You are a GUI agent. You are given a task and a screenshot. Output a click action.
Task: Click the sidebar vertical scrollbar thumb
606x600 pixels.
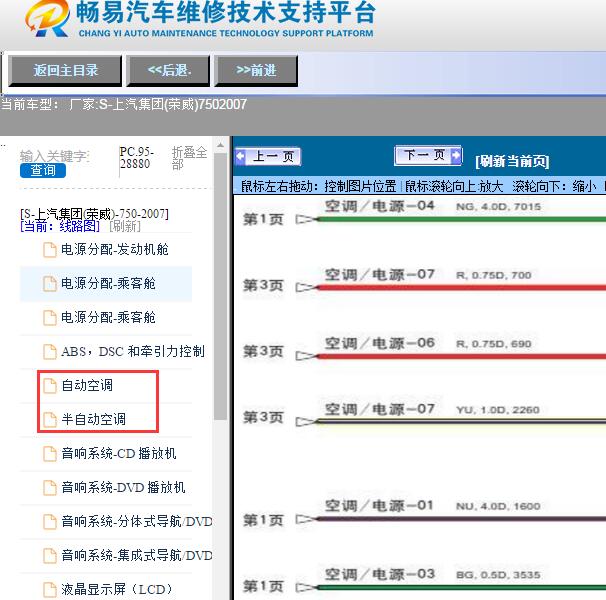click(221, 286)
